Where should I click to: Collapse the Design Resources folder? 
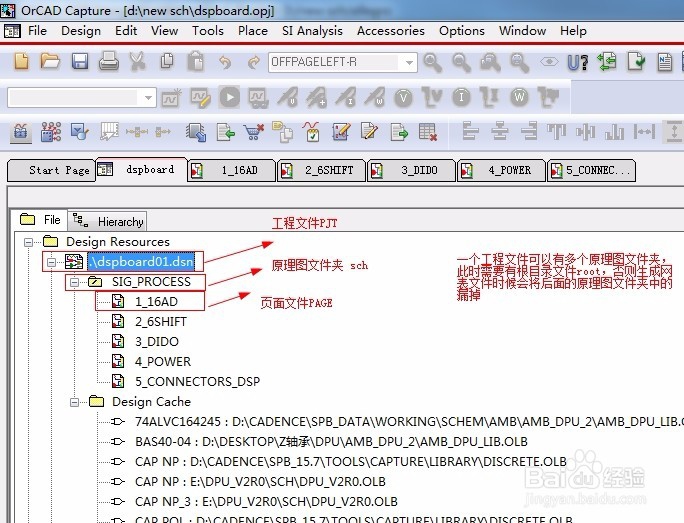click(28, 242)
